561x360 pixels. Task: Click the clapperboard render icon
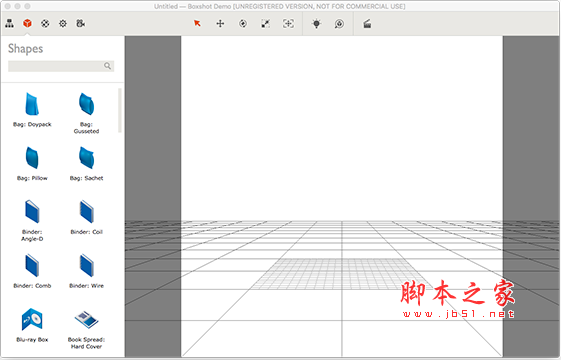coord(367,24)
